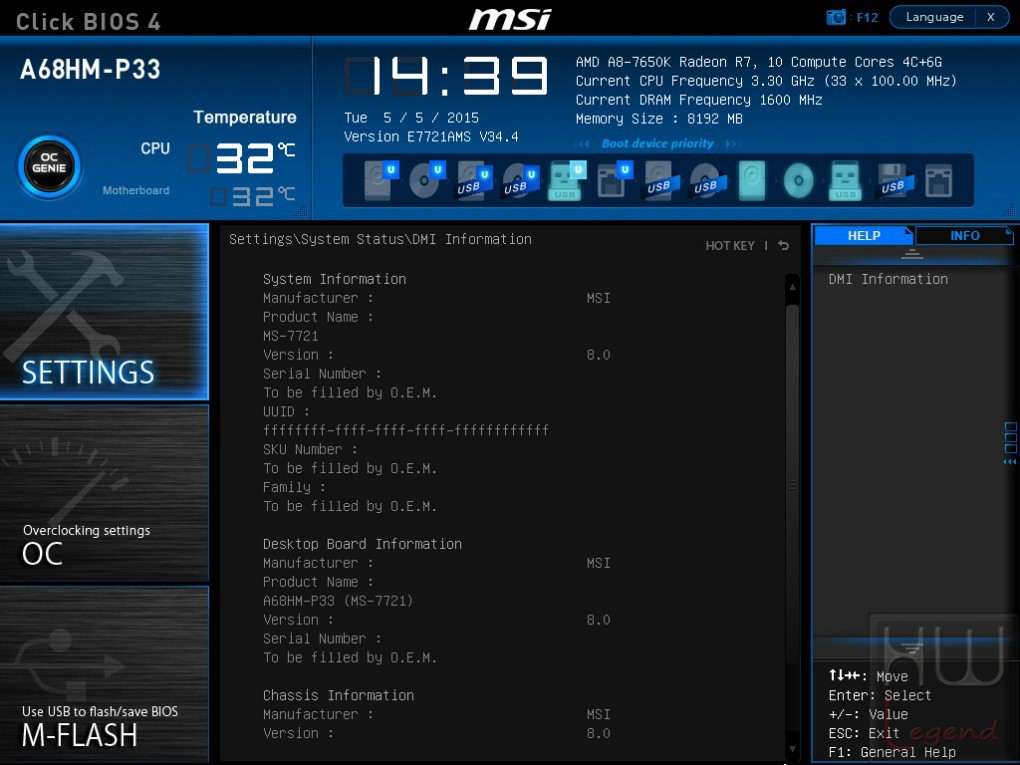Select the UEFI hard disk boot device icon

[x=381, y=180]
